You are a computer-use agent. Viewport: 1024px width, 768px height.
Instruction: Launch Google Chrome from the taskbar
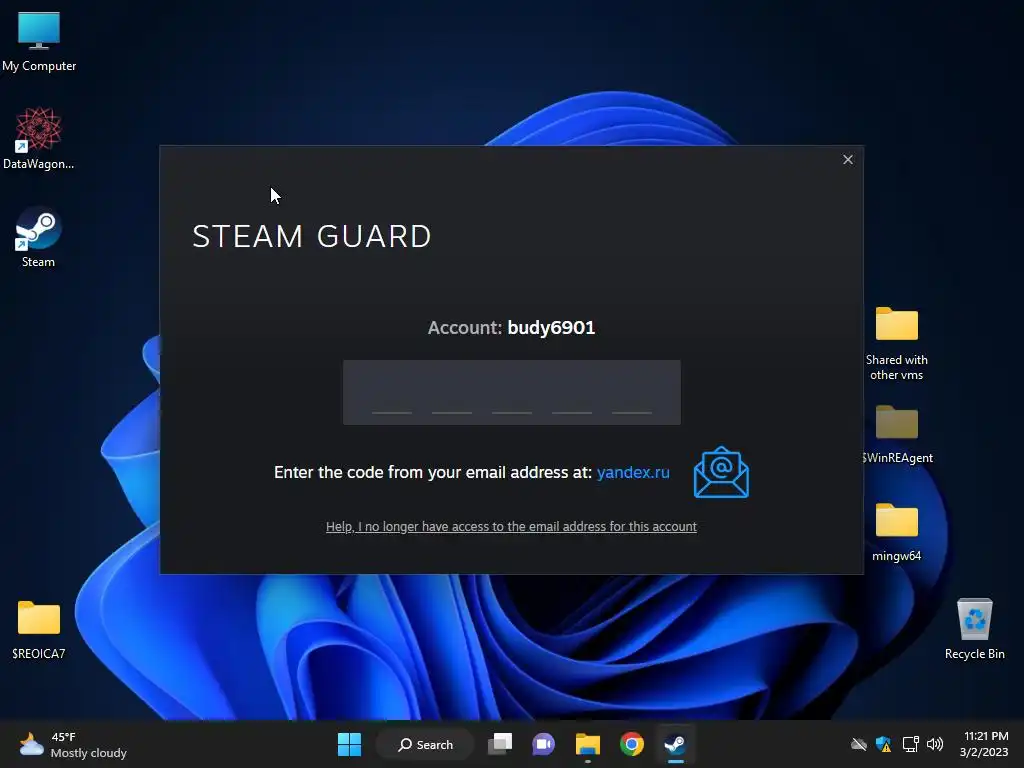pos(632,744)
